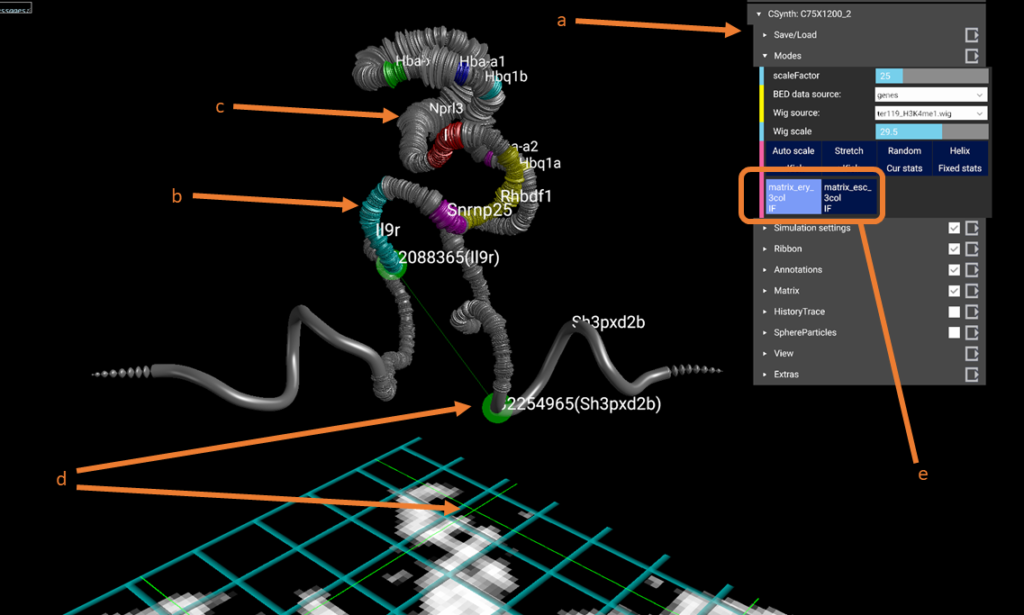Enable the SphereParticles checkbox

point(954,333)
